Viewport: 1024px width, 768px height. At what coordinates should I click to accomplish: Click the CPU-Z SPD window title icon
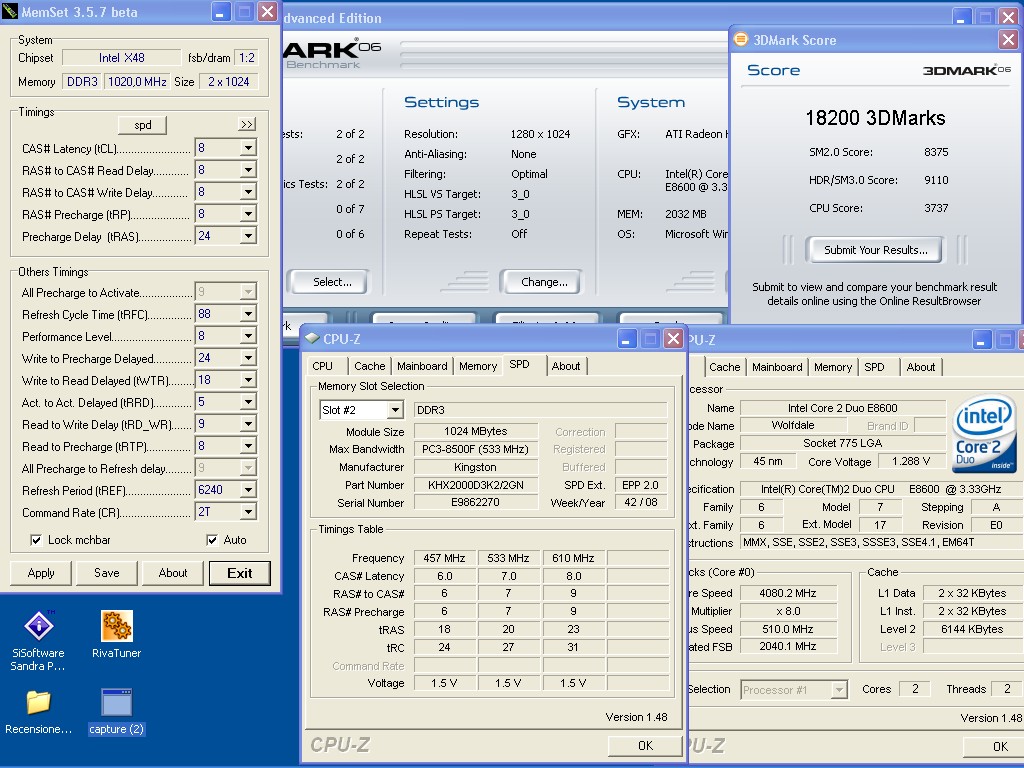312,338
